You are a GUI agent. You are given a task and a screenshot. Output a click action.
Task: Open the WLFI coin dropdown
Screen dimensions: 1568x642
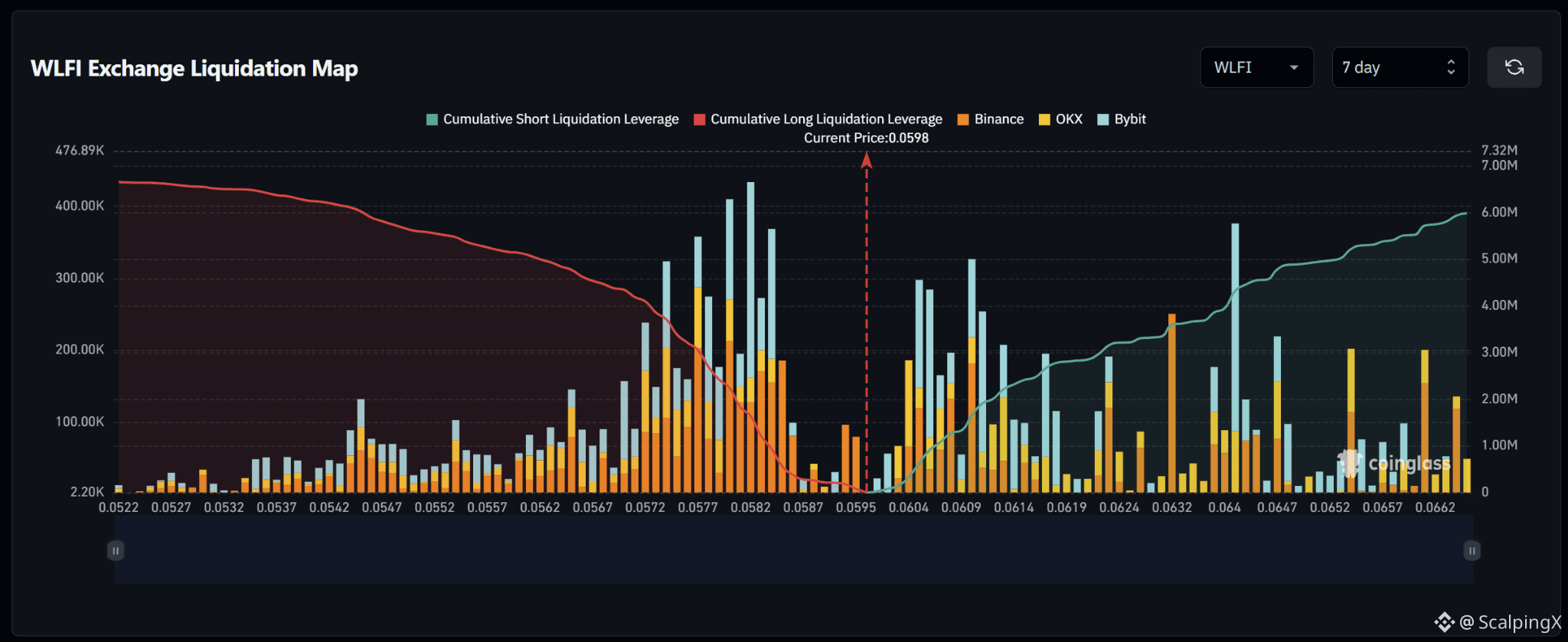1256,67
